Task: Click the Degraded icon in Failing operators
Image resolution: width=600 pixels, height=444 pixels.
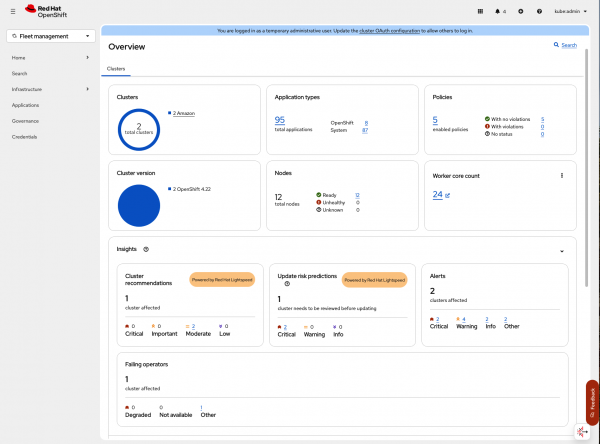Action: pyautogui.click(x=127, y=407)
